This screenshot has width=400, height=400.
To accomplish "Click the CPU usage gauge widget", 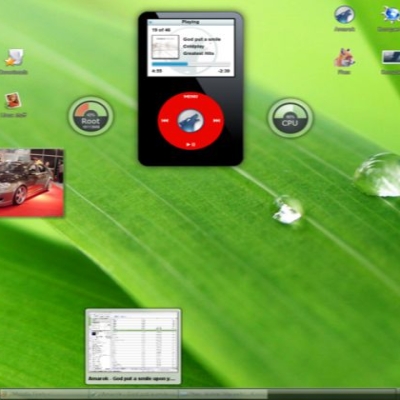I will click(x=290, y=117).
